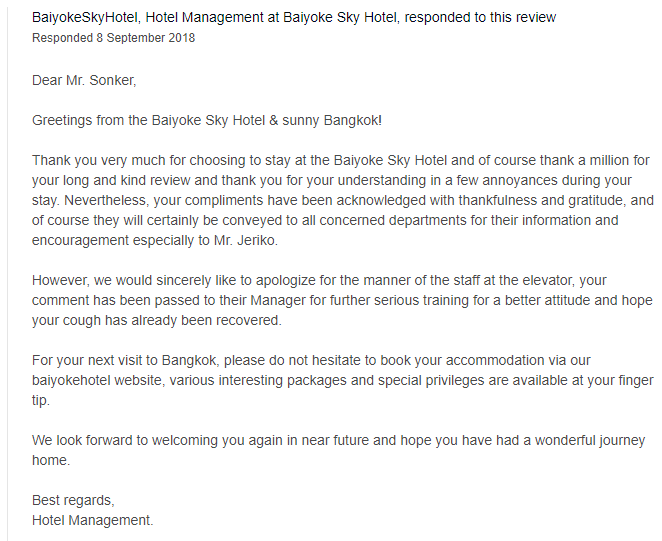Click the 'Hotel Management.' signature

[93, 520]
